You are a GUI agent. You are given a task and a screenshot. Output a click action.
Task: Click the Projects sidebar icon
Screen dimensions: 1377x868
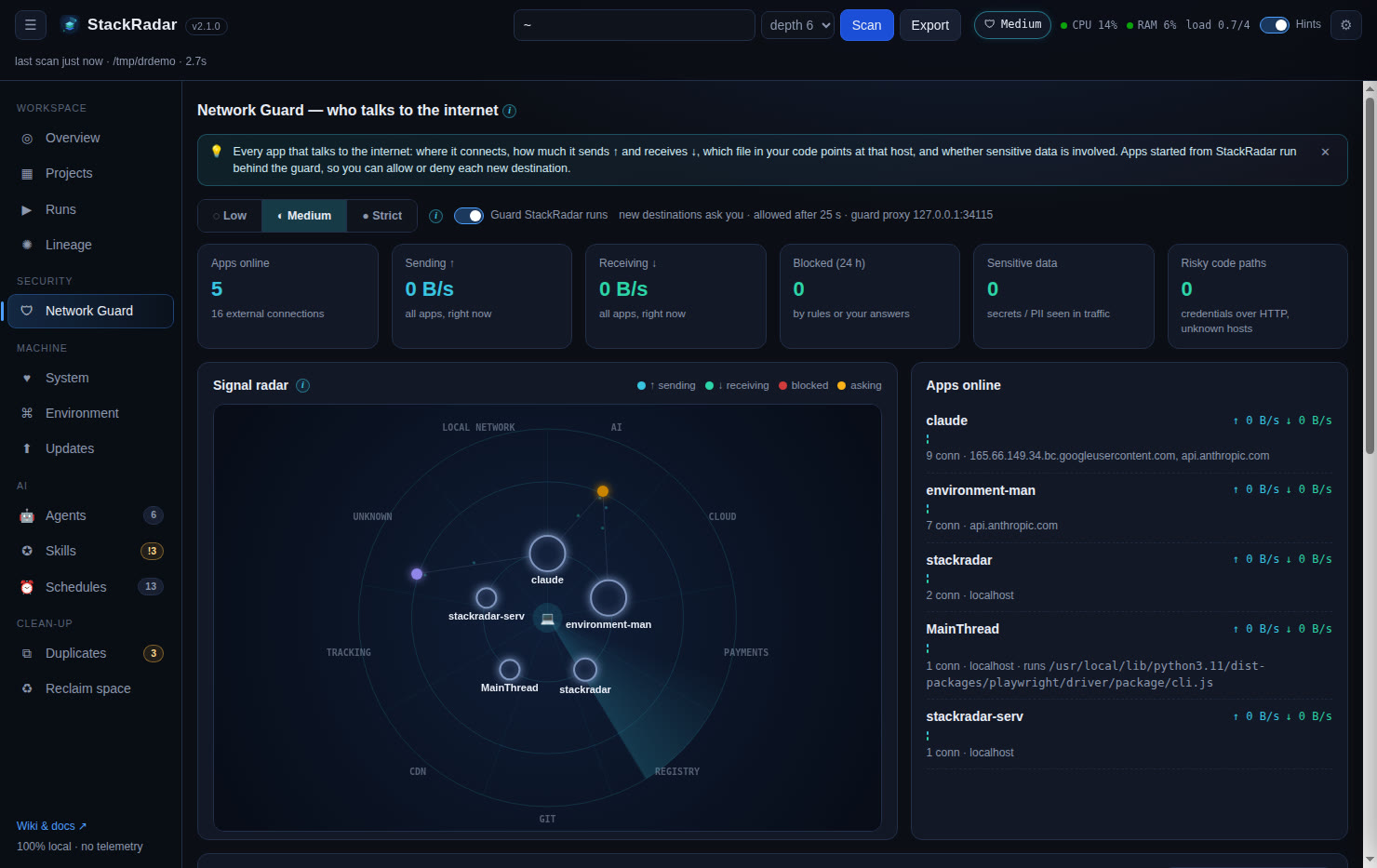pyautogui.click(x=27, y=173)
